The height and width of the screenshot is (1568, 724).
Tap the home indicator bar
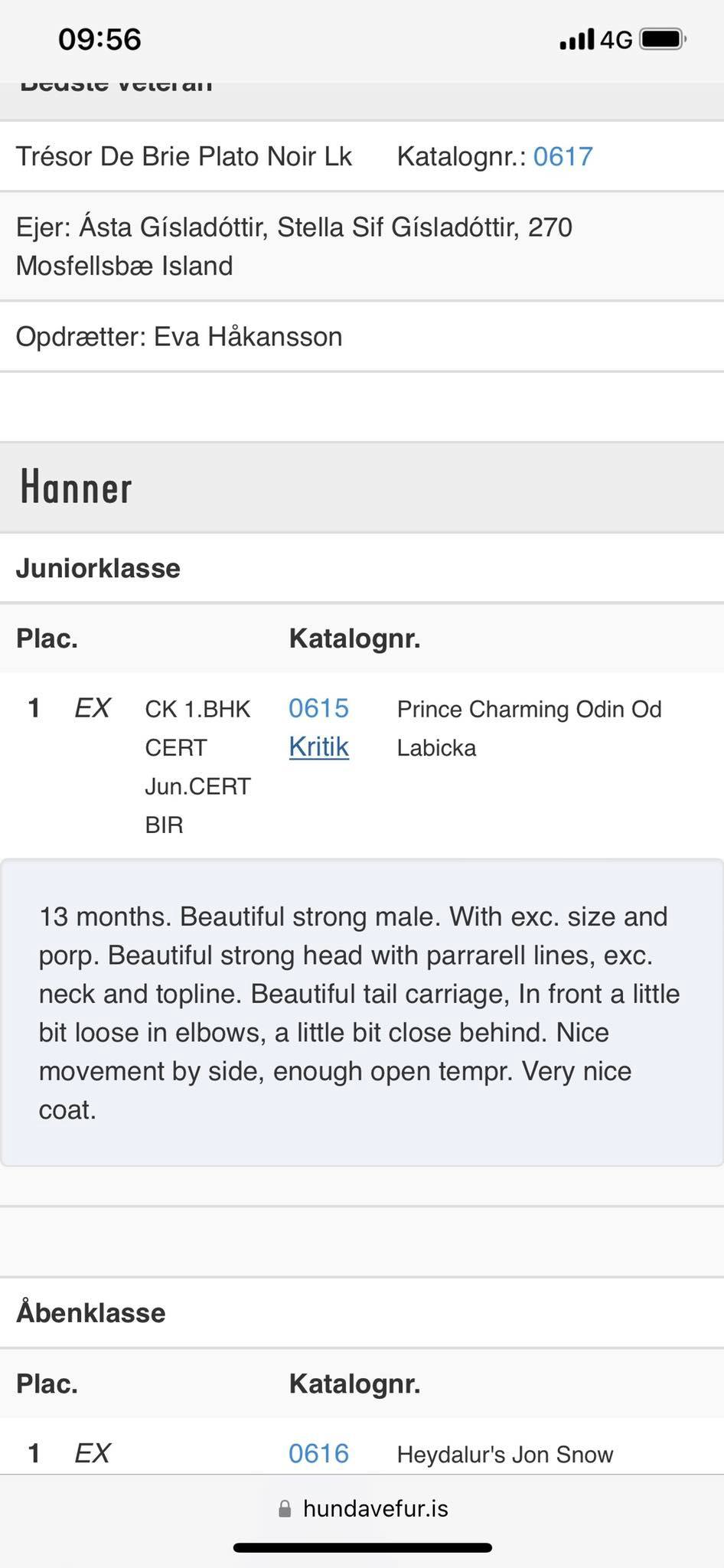pos(362,1547)
